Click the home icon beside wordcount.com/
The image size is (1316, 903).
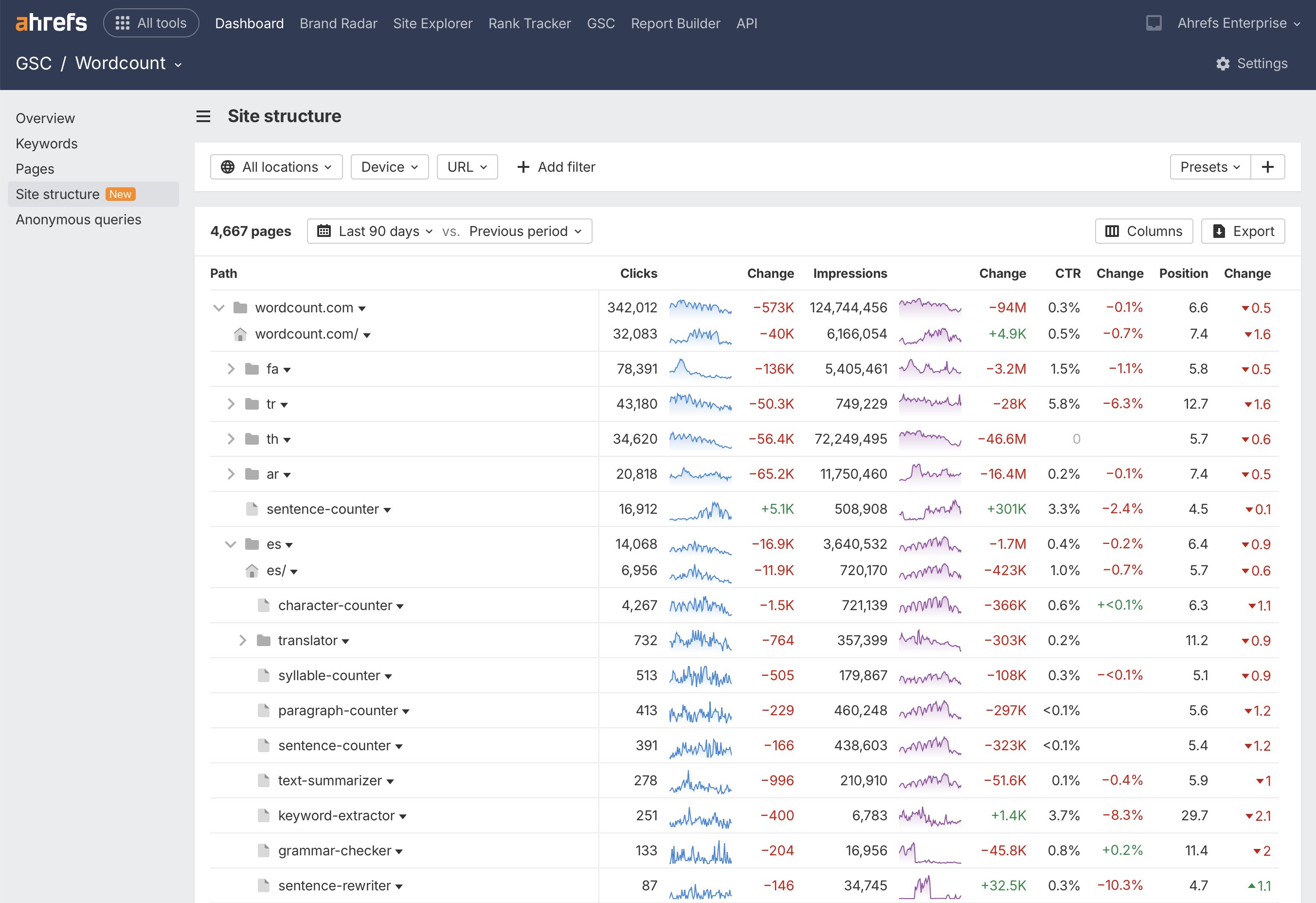click(240, 335)
